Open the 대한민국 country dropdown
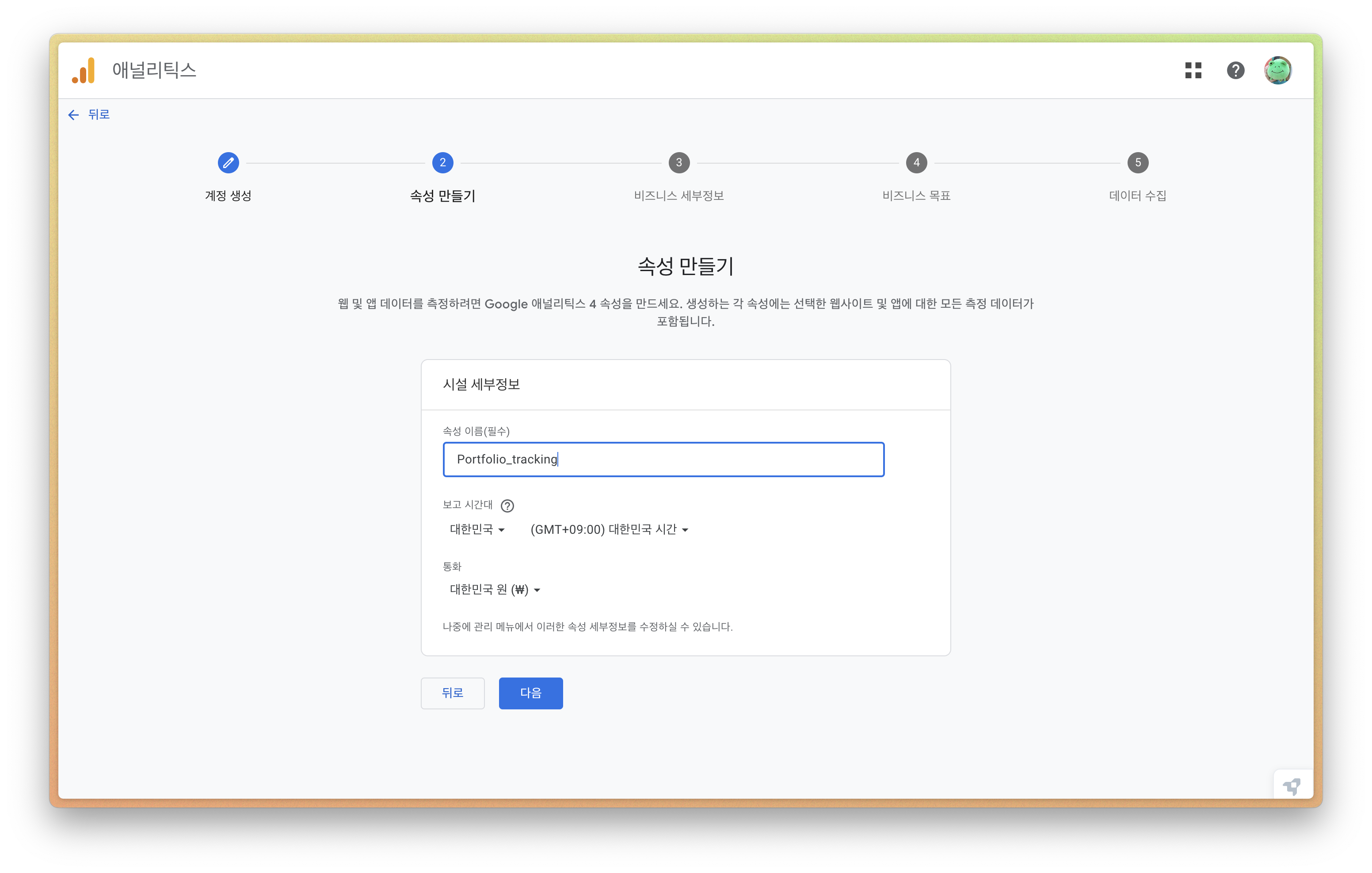1372x873 pixels. coord(477,530)
